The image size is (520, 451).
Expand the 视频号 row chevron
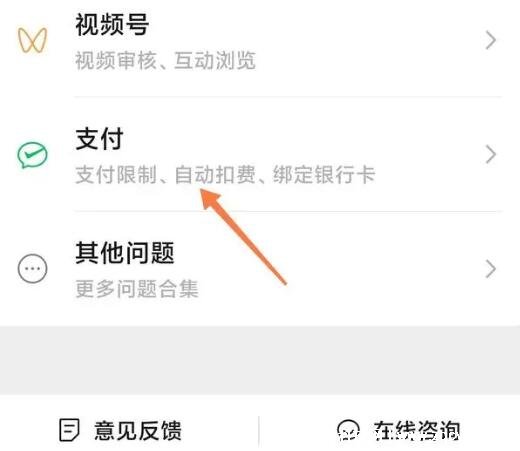pos(491,40)
